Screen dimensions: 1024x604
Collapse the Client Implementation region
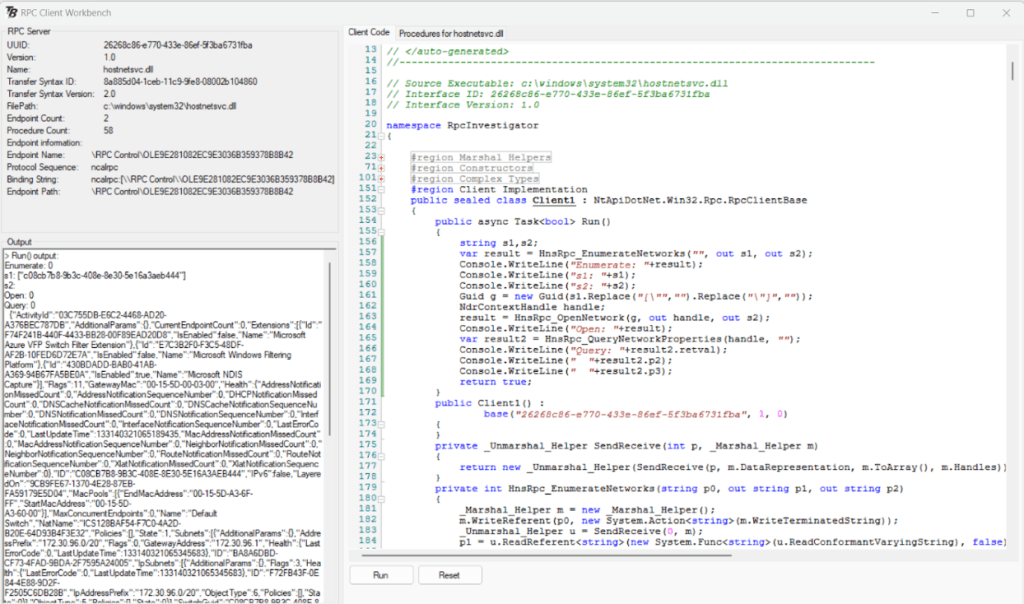pos(383,189)
